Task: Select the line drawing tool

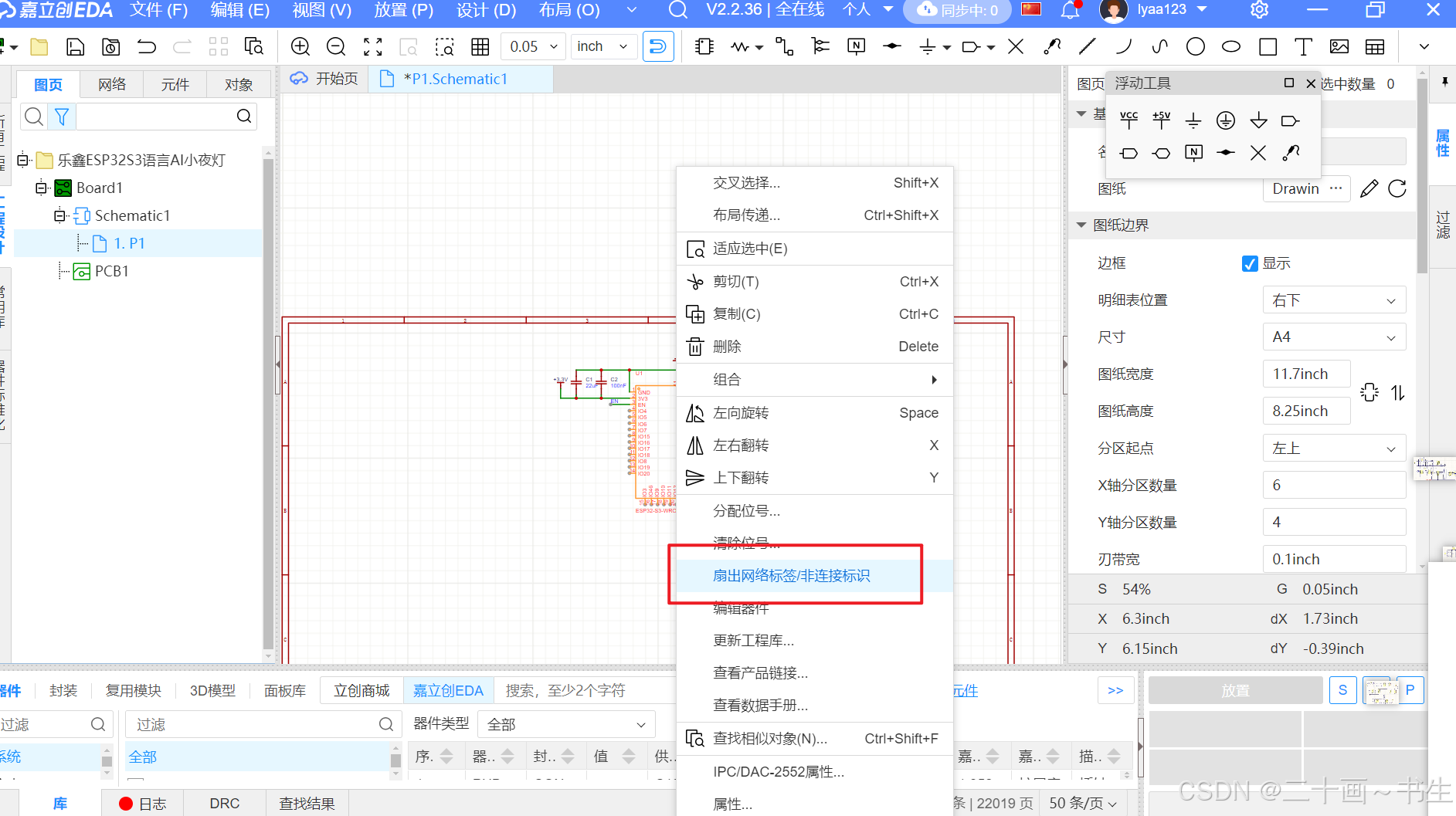Action: (x=1087, y=47)
